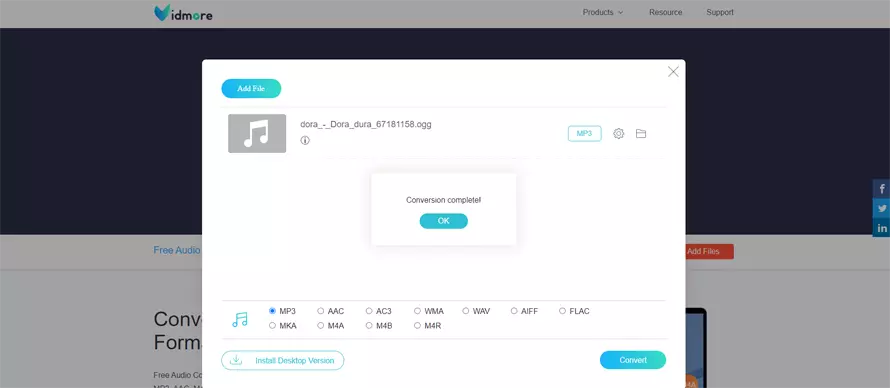Image resolution: width=890 pixels, height=388 pixels.
Task: Click the Vidmore logo
Action: coord(183,13)
